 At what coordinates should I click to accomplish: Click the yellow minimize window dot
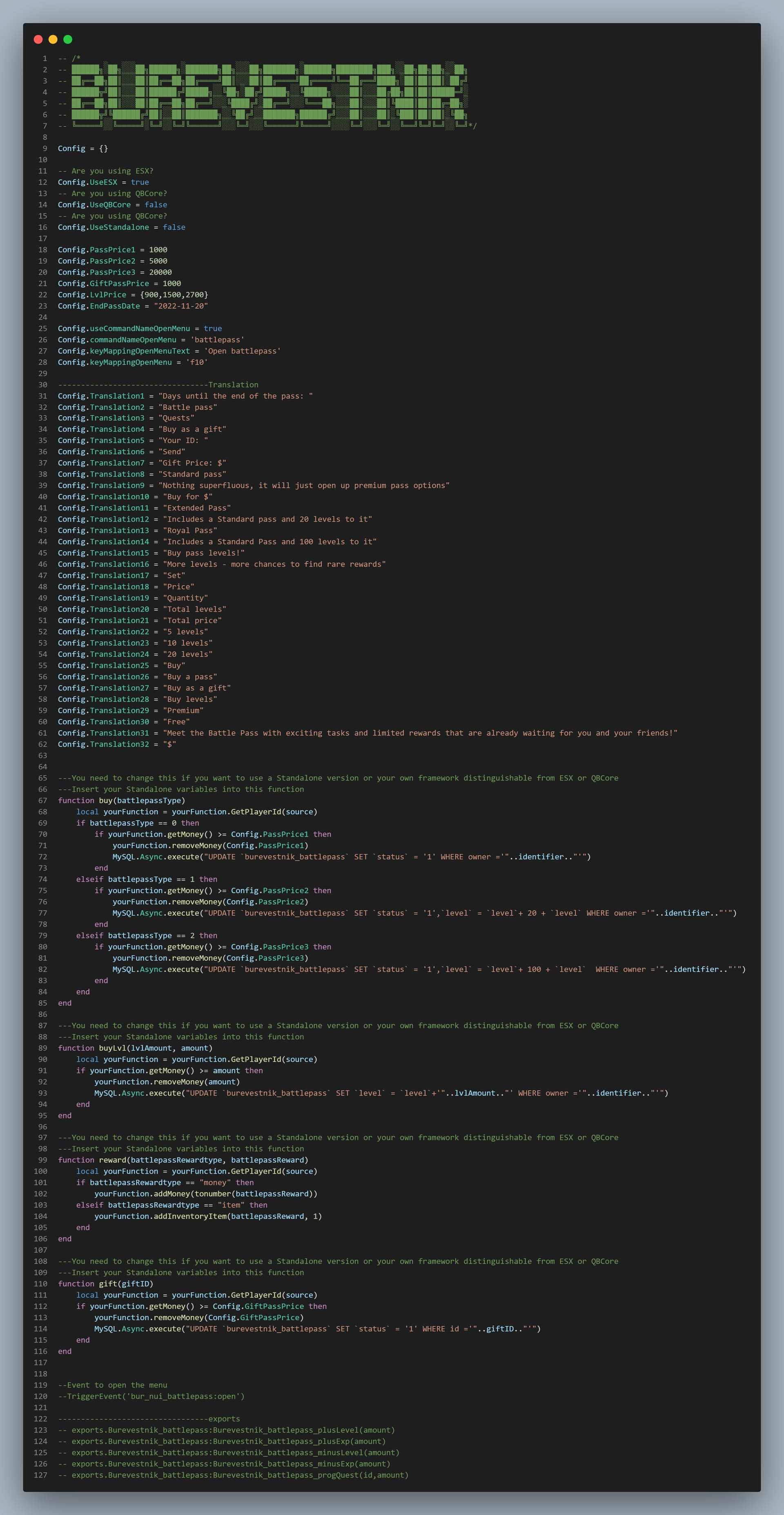tap(53, 39)
